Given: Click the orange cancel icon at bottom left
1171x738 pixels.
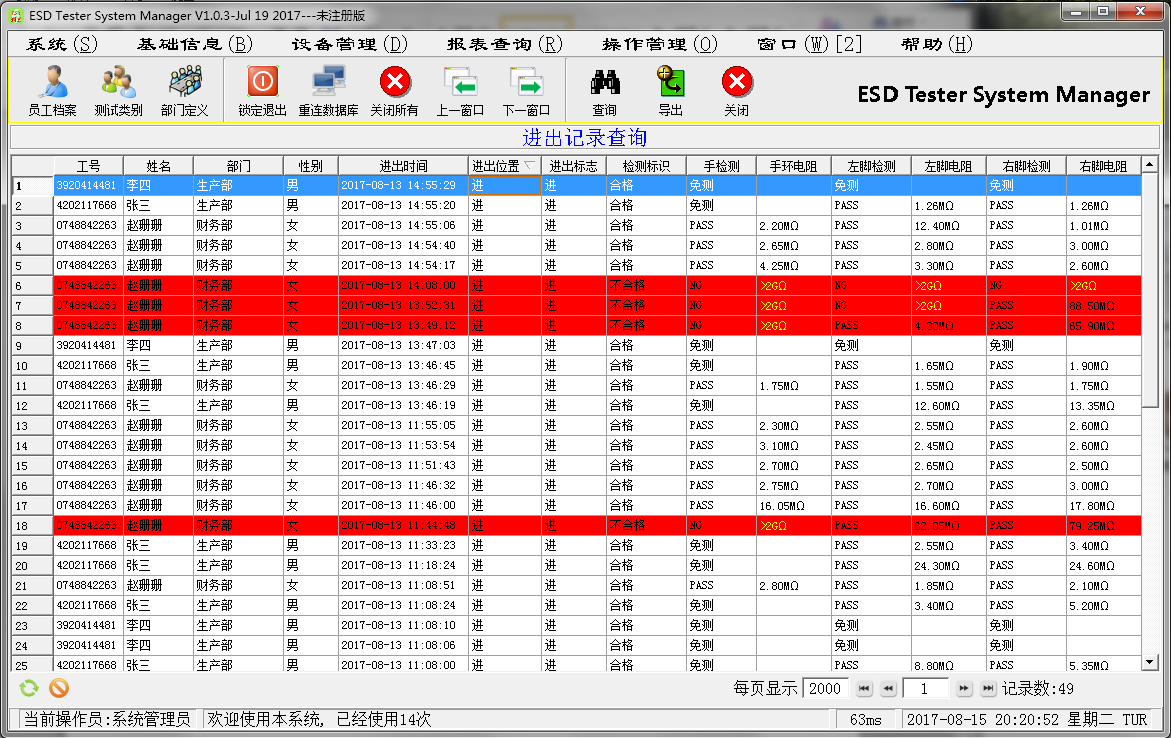Looking at the screenshot, I should [59, 688].
